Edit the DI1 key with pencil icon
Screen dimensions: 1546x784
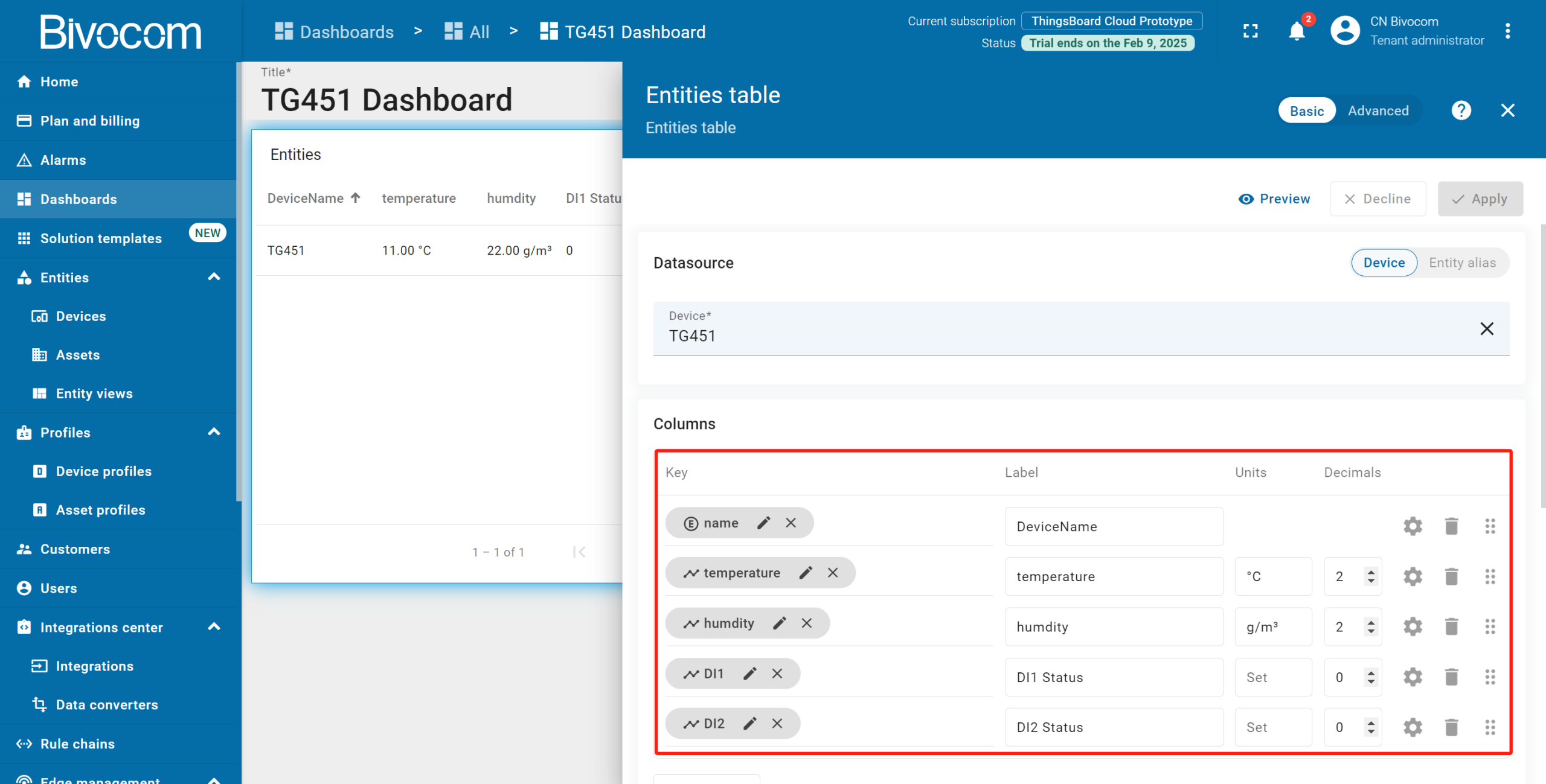[x=750, y=674]
